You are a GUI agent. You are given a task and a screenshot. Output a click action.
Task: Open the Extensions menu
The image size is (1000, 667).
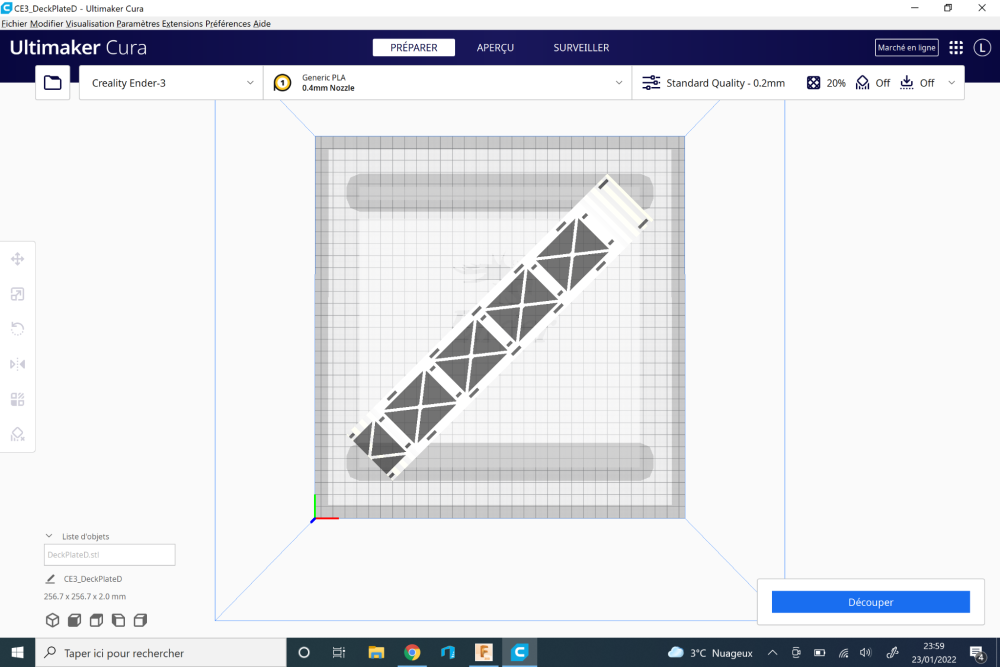point(182,24)
